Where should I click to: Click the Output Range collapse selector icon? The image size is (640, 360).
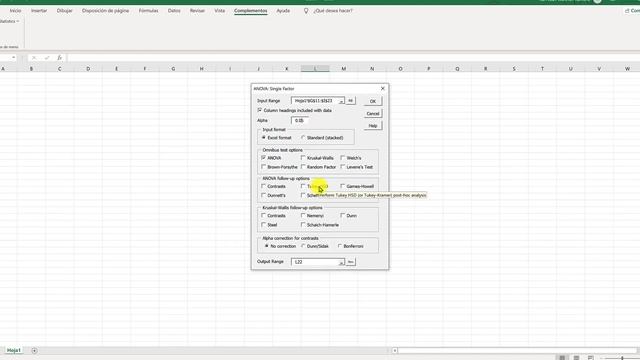pyautogui.click(x=341, y=262)
